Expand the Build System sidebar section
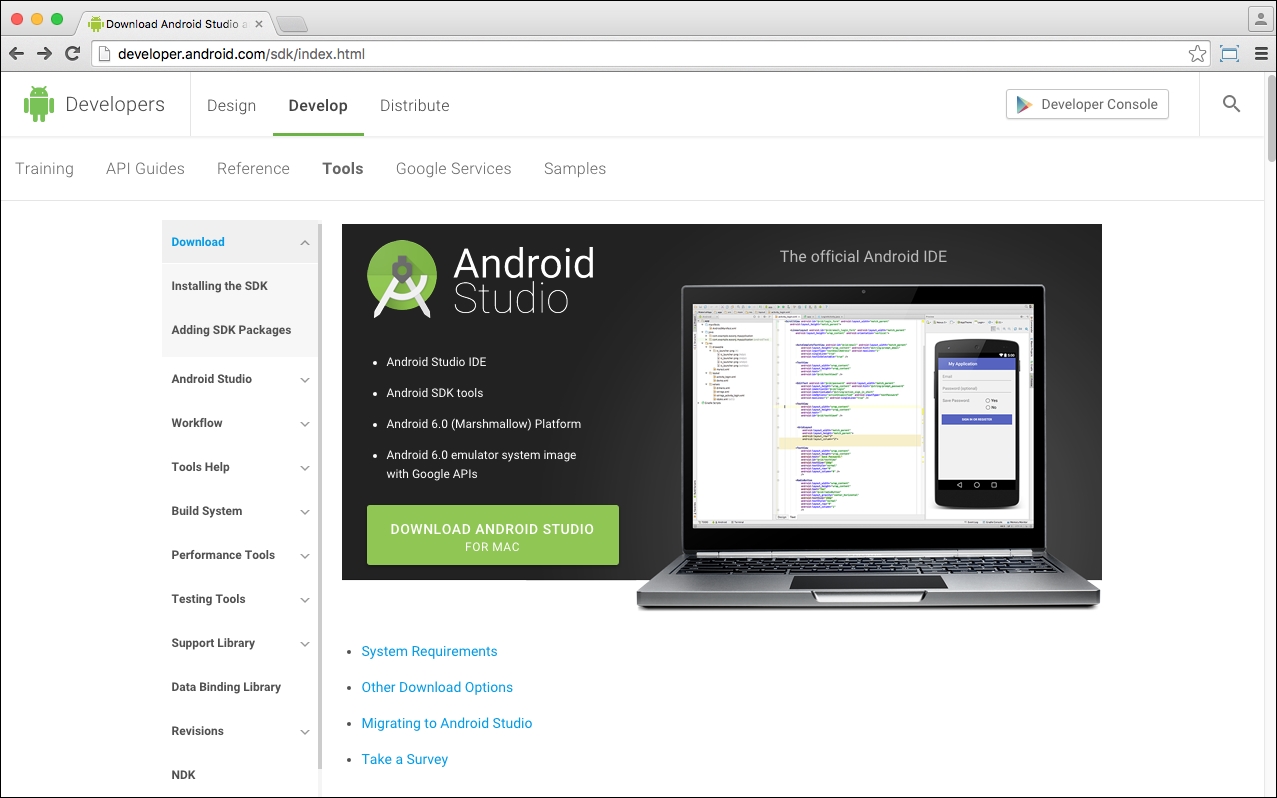This screenshot has width=1277, height=798. tap(305, 512)
